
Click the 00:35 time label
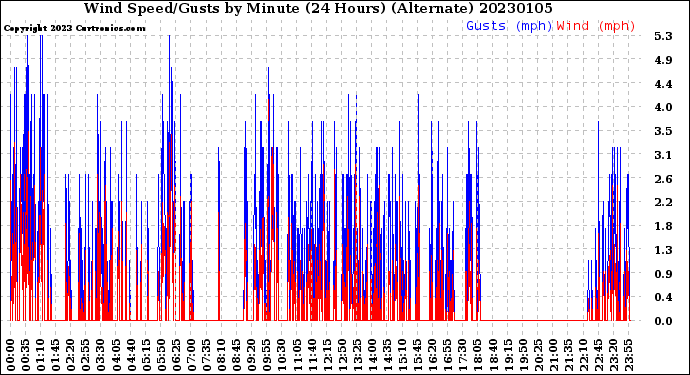26,355
